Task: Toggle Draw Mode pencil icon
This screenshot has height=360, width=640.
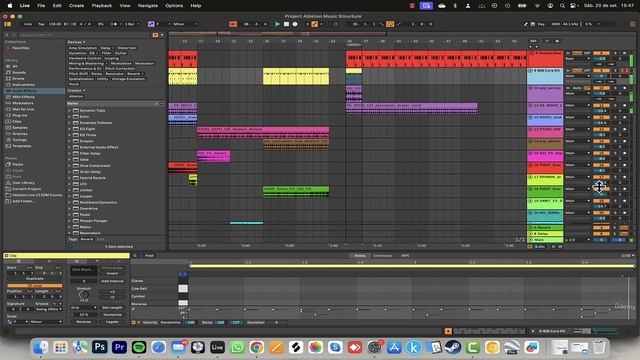Action: pyautogui.click(x=526, y=24)
